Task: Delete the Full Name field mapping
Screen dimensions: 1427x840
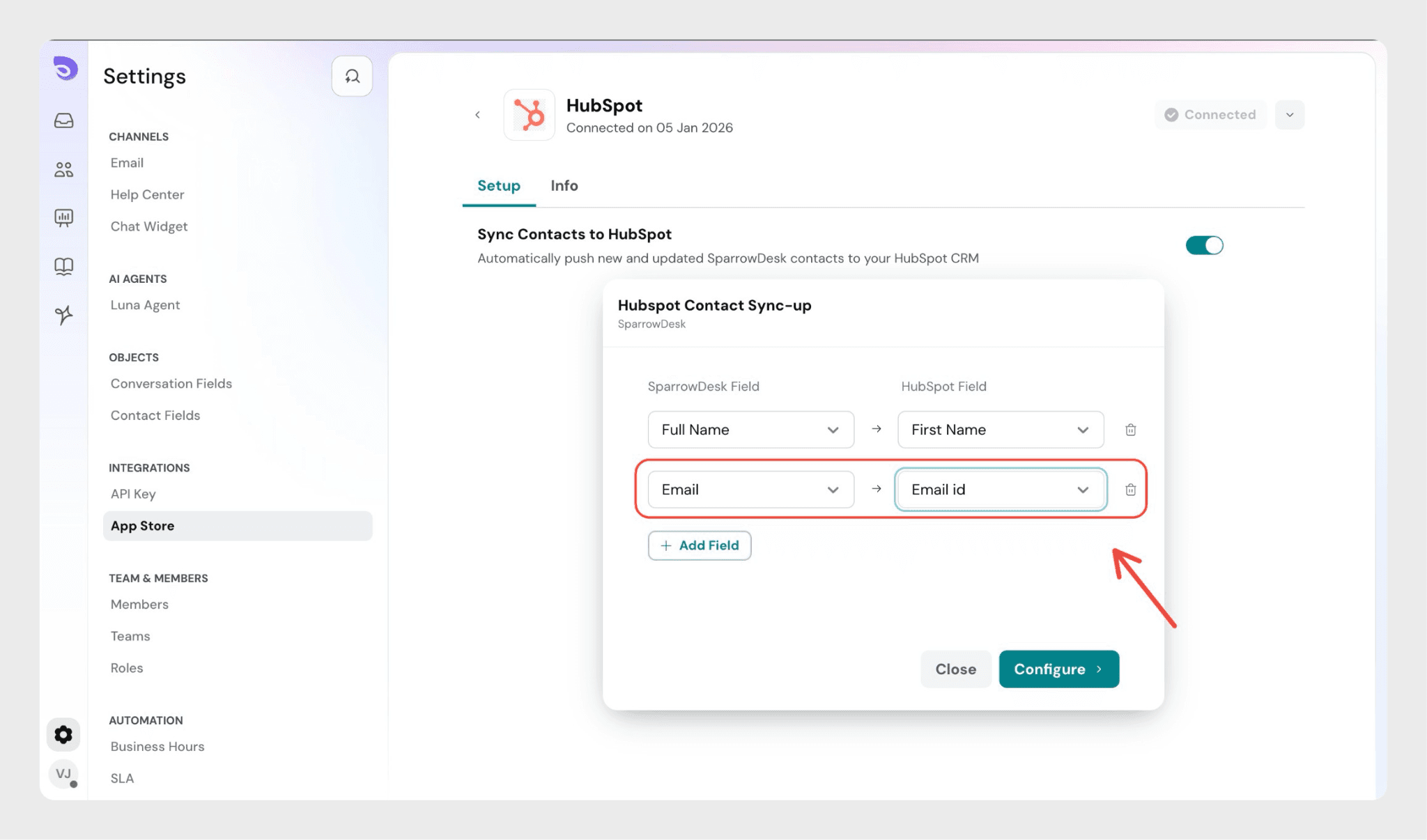Action: (1130, 430)
